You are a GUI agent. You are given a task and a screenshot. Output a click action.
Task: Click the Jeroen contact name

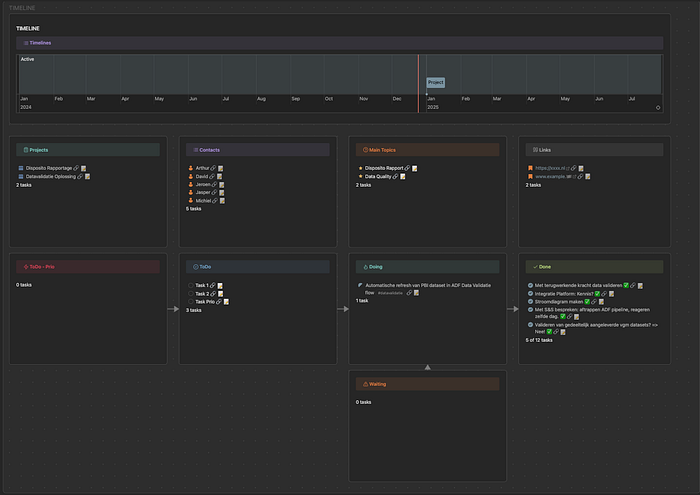(203, 184)
